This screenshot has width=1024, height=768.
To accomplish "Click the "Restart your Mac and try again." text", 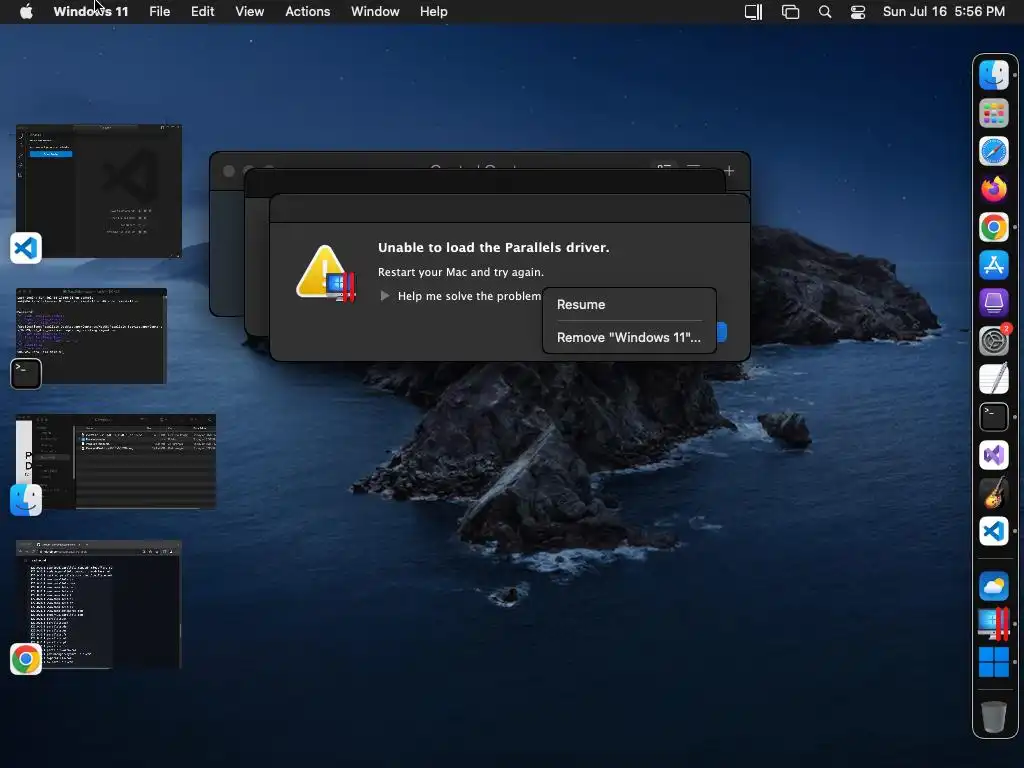I will 460,272.
